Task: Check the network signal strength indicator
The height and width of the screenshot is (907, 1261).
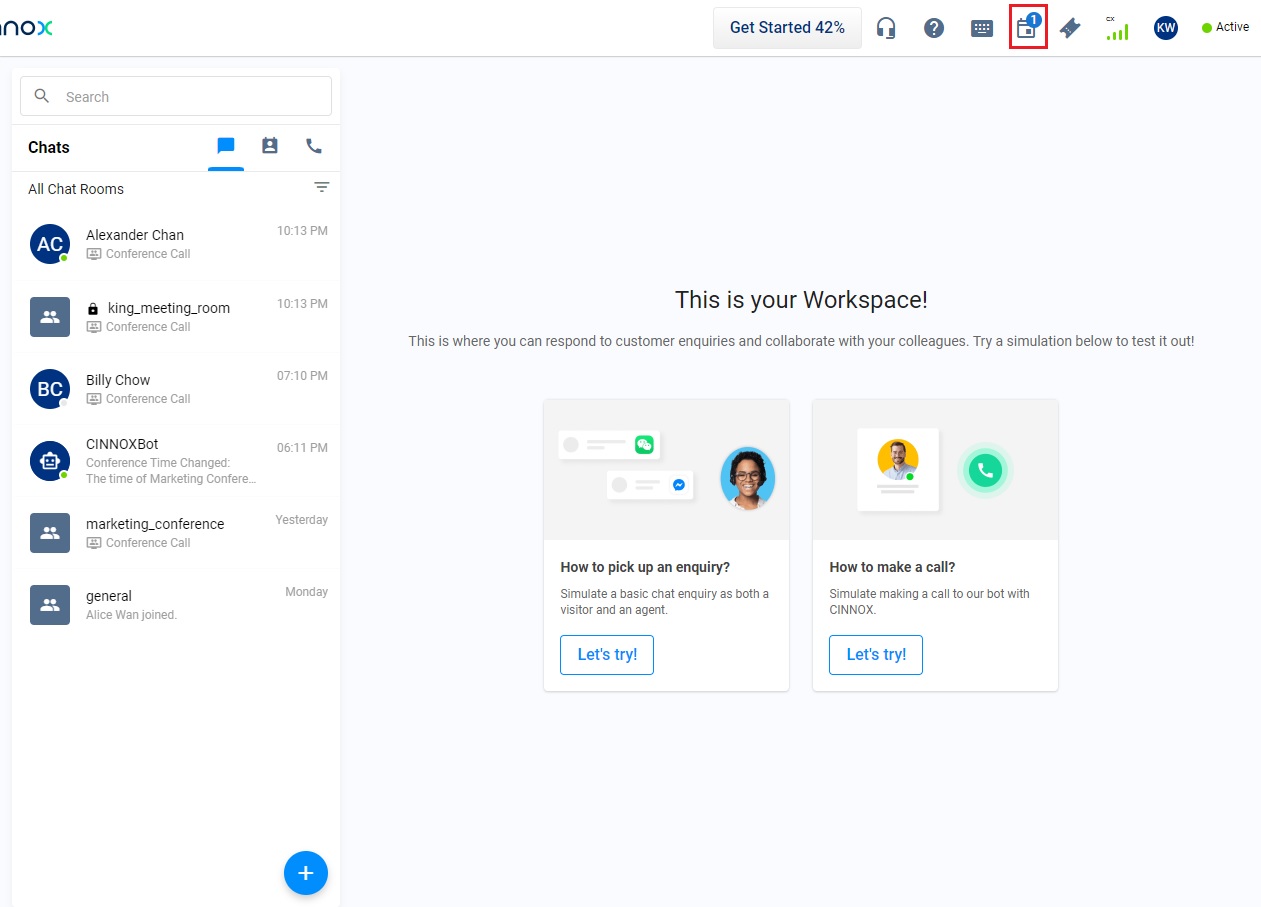Action: tap(1117, 28)
